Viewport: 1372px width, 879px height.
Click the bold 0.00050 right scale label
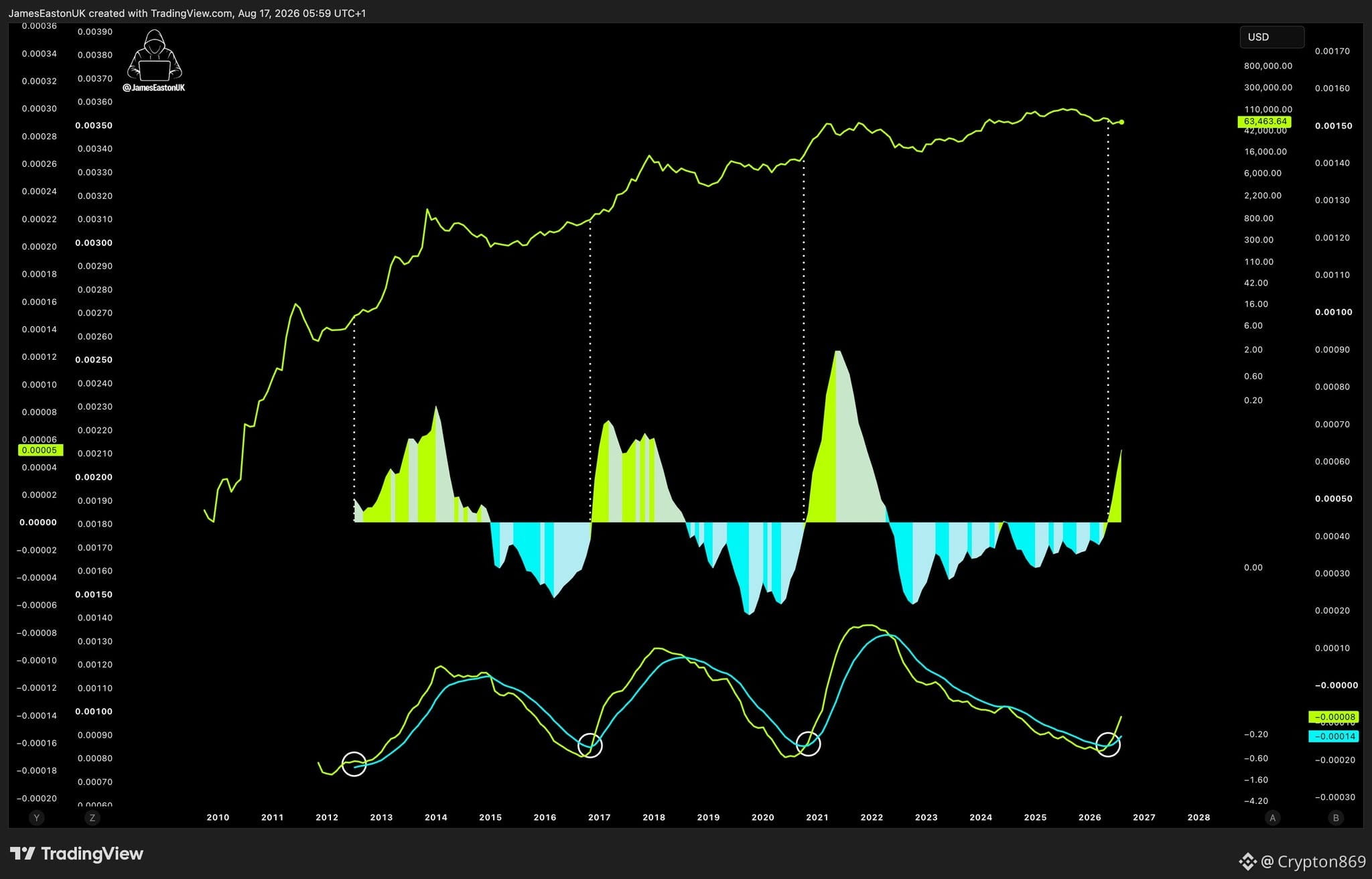(1334, 498)
